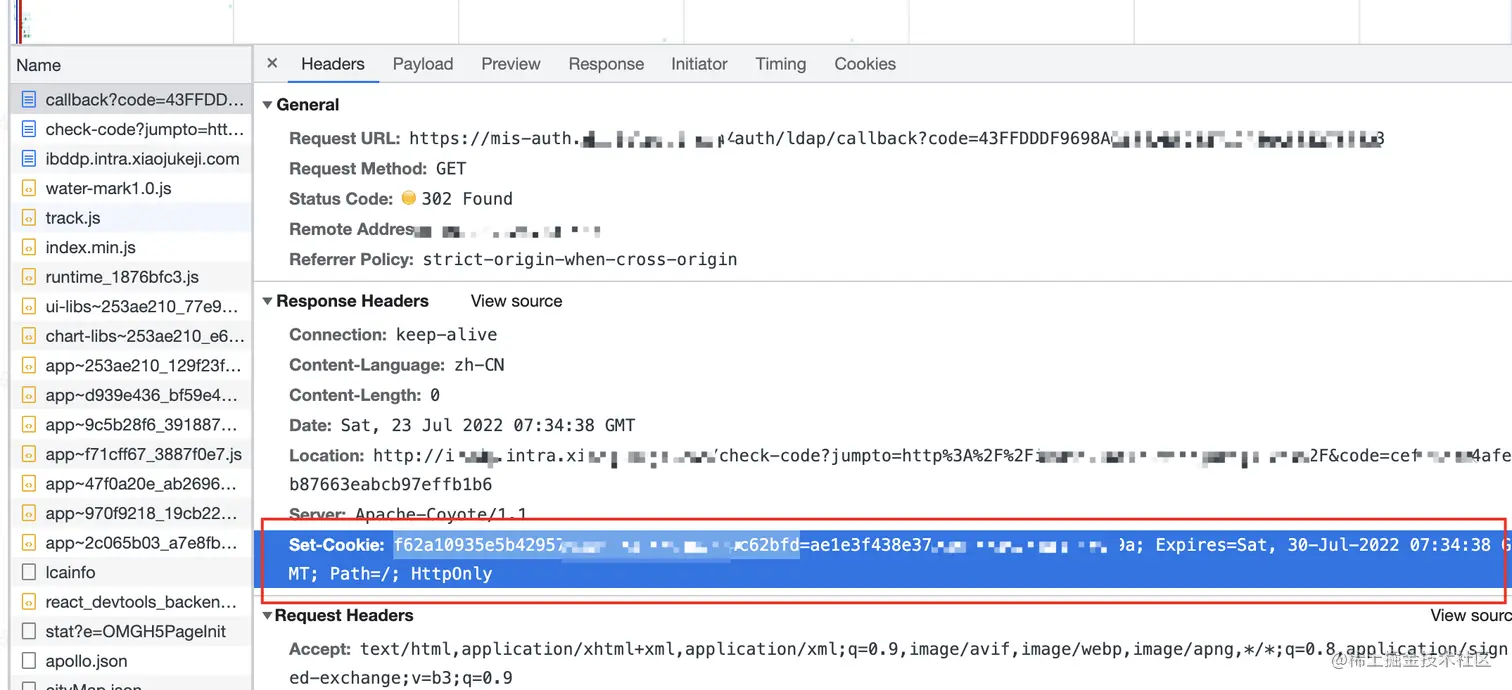Open the Initiator tab
Screen dimensions: 1512x690
(699, 64)
